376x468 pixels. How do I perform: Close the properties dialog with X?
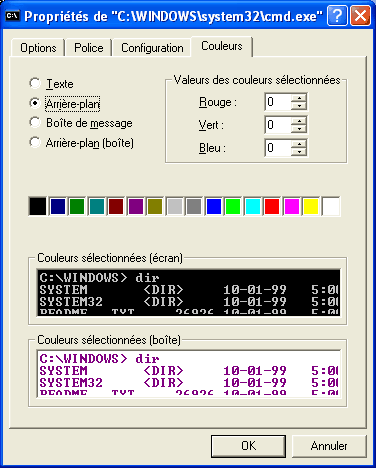360,15
